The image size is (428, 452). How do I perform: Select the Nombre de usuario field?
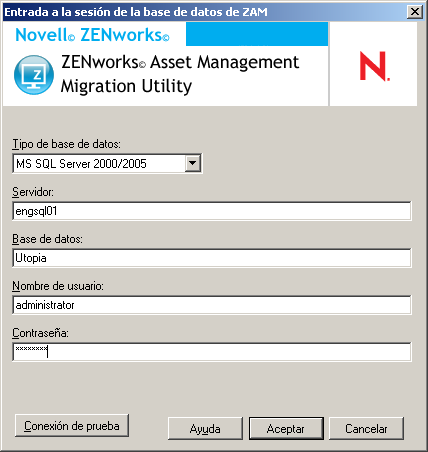pyautogui.click(x=212, y=305)
